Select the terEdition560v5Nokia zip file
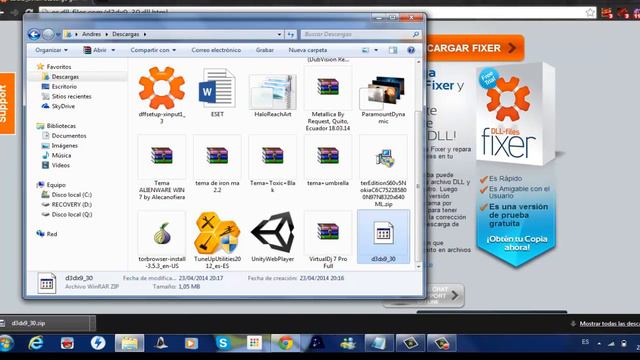This screenshot has width=640, height=360. 383,171
